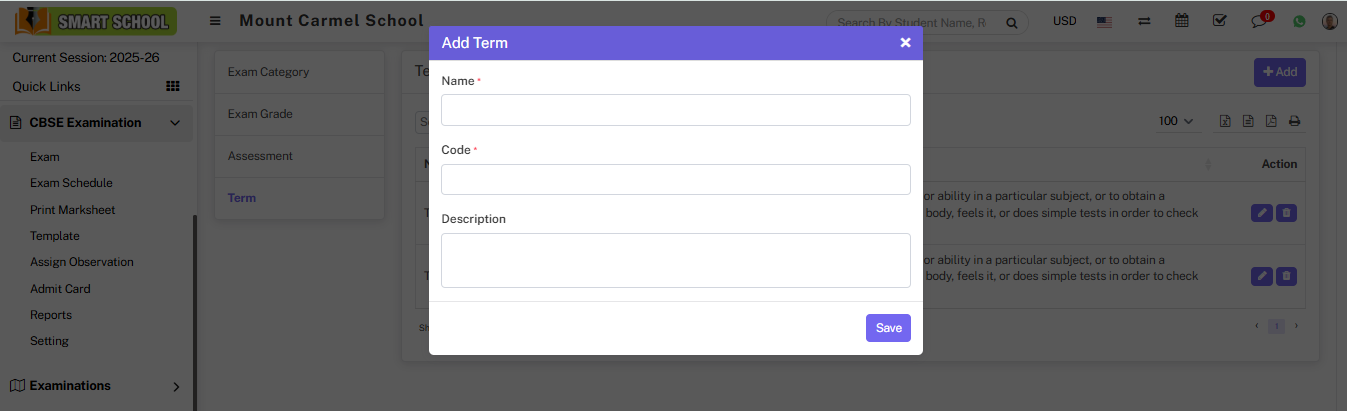
Task: Open the user profile avatar
Action: pos(1329,21)
